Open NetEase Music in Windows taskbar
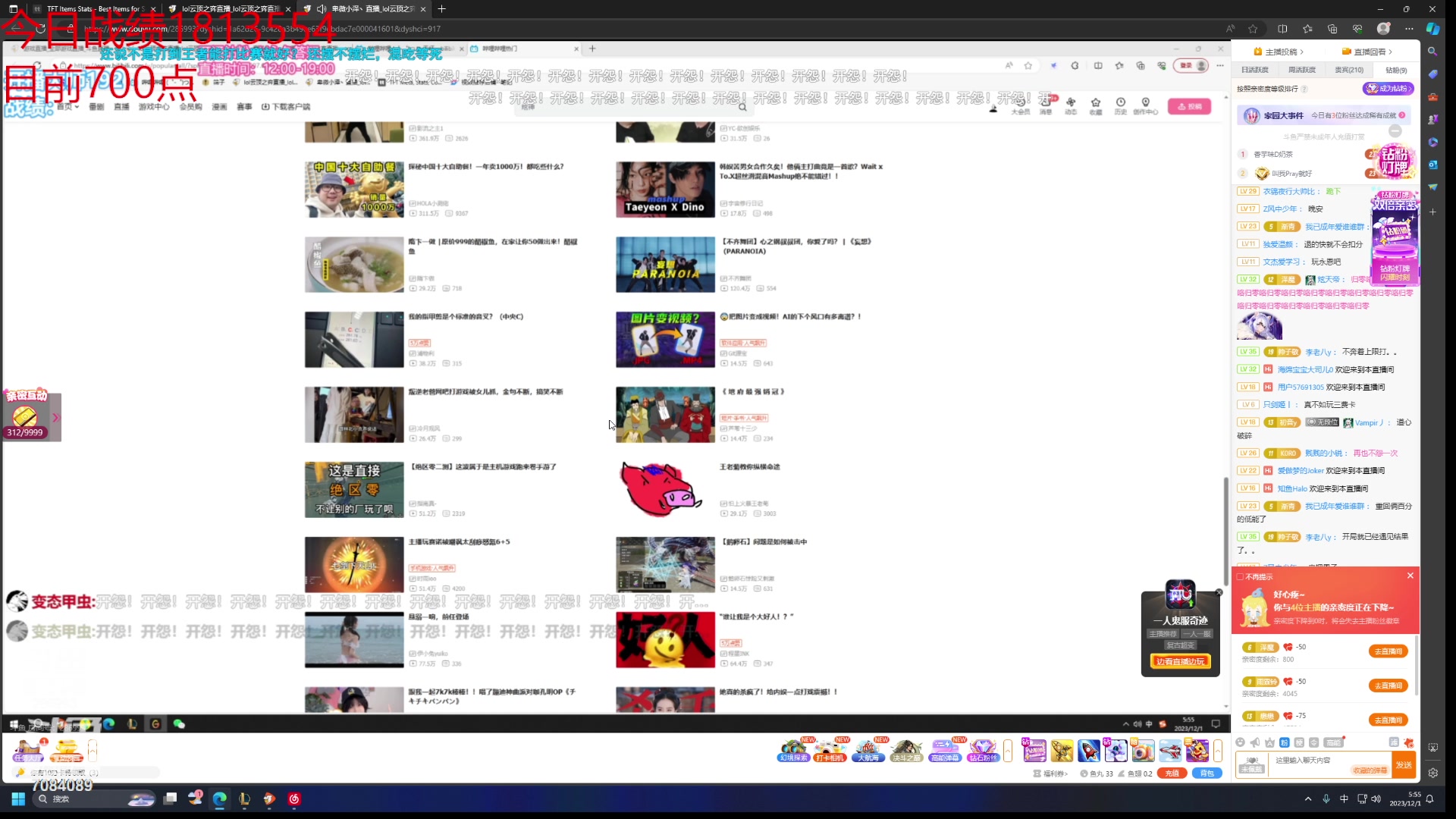The width and height of the screenshot is (1456, 819). [x=294, y=799]
